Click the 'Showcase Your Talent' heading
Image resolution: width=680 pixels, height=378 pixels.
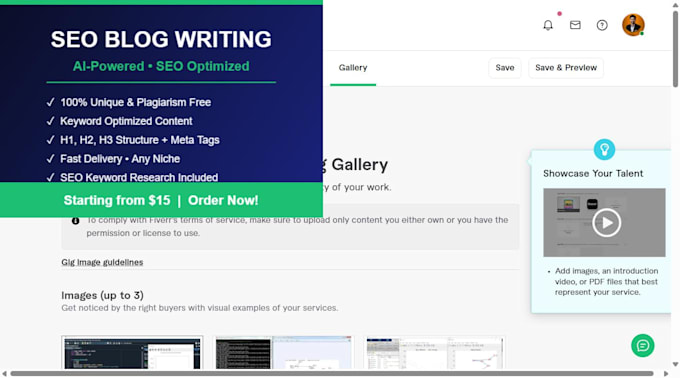593,173
